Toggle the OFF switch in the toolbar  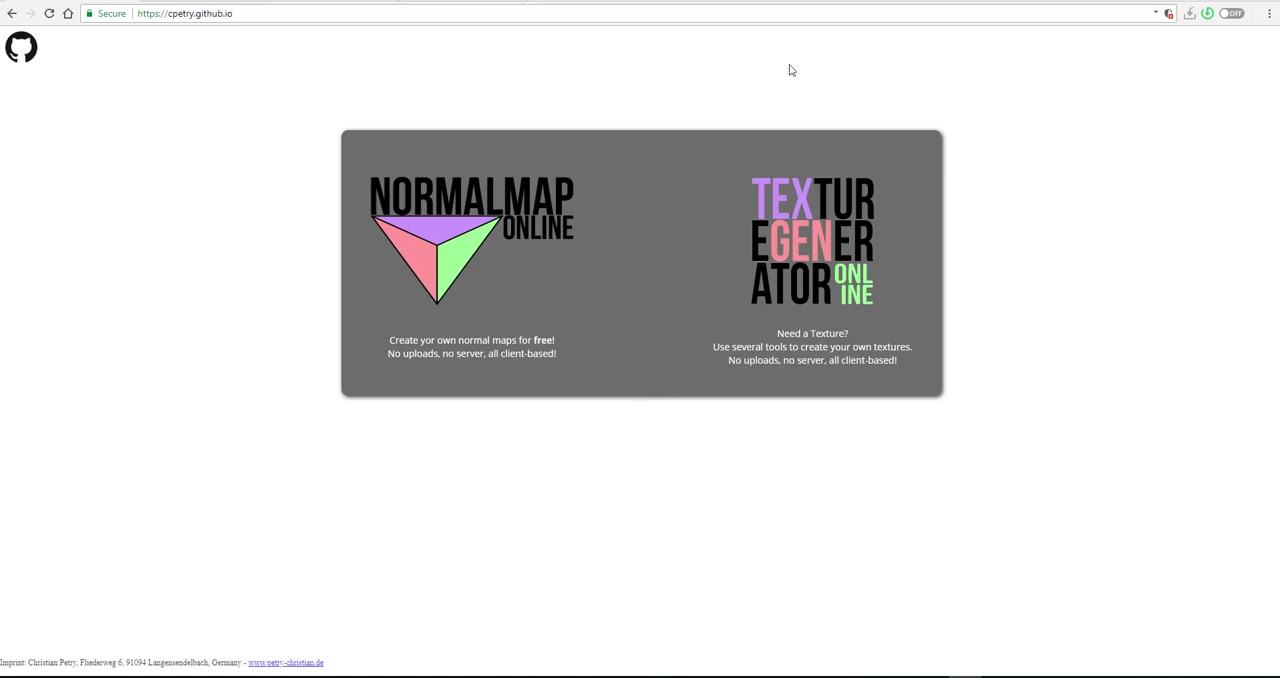[1232, 13]
